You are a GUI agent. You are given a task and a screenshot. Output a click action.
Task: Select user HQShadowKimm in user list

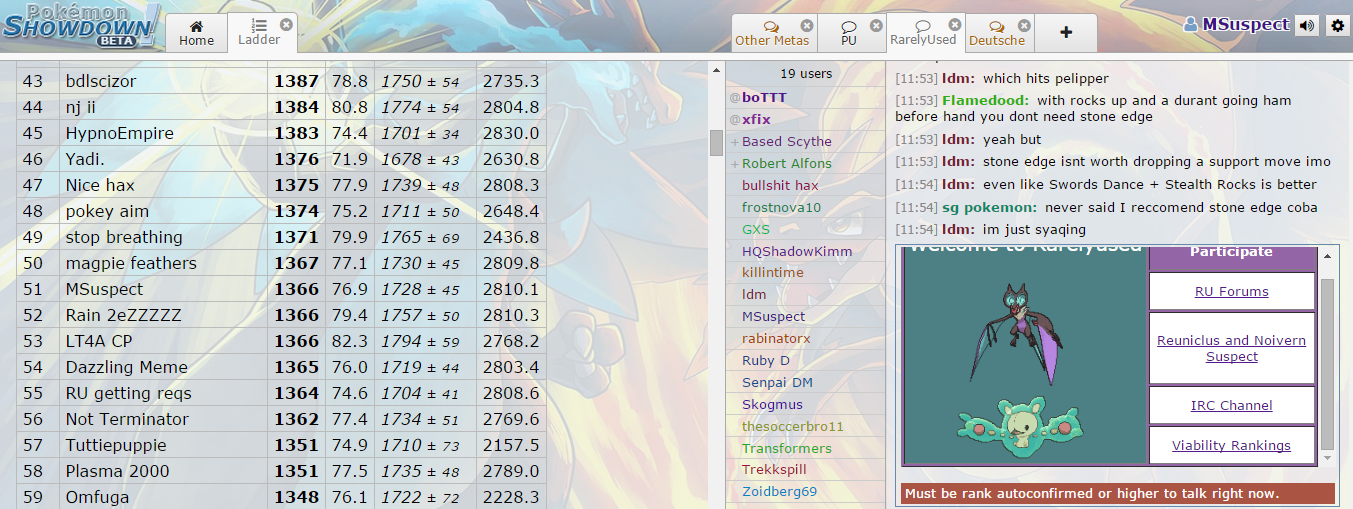(806, 251)
